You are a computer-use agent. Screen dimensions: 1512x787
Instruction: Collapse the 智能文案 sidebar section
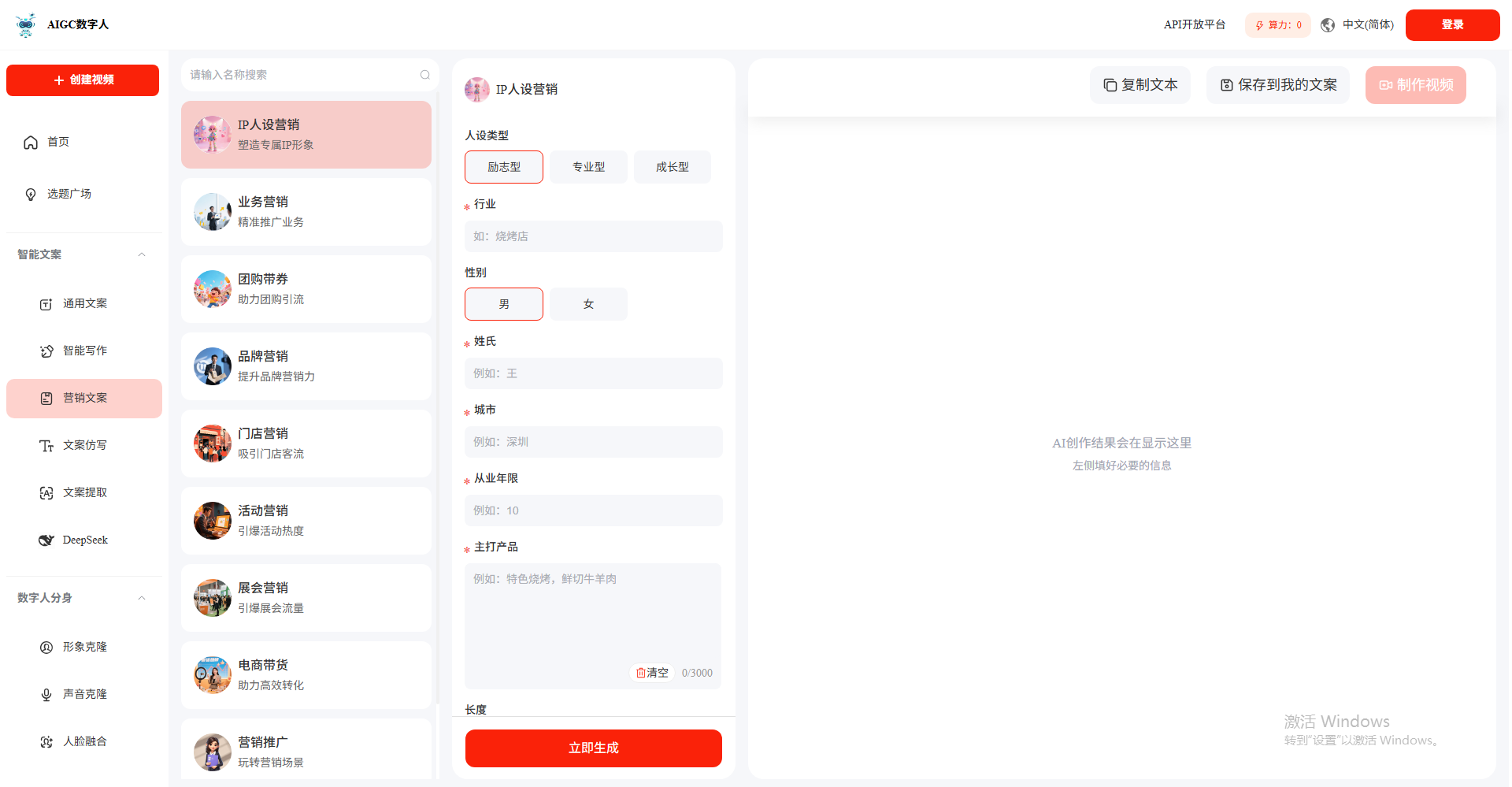142,254
